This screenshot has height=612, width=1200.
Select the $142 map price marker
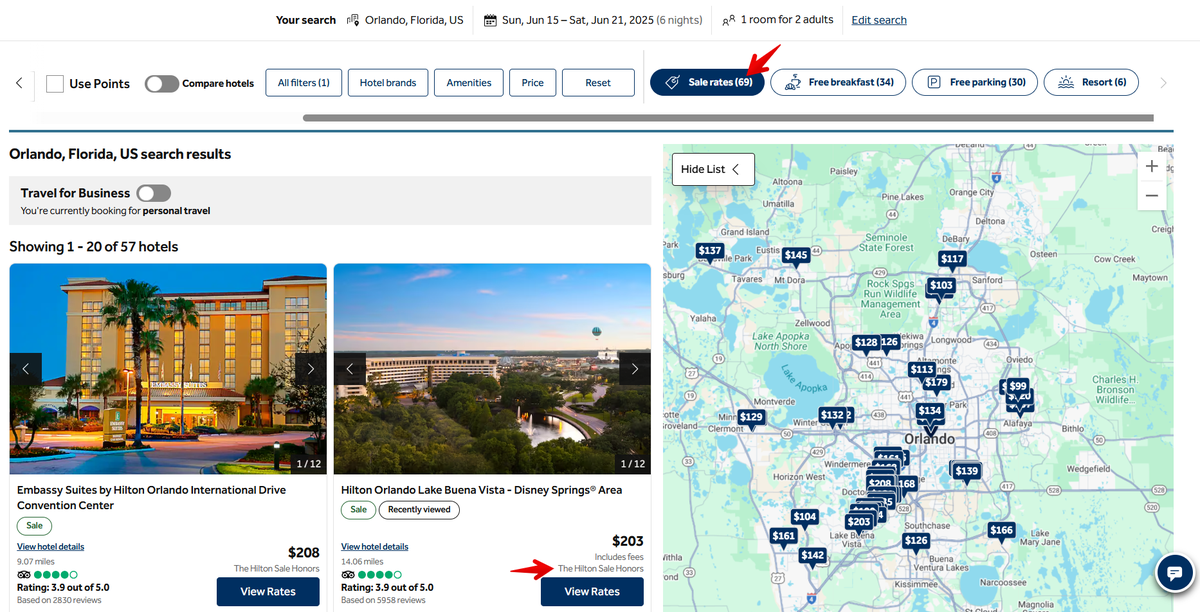(813, 556)
